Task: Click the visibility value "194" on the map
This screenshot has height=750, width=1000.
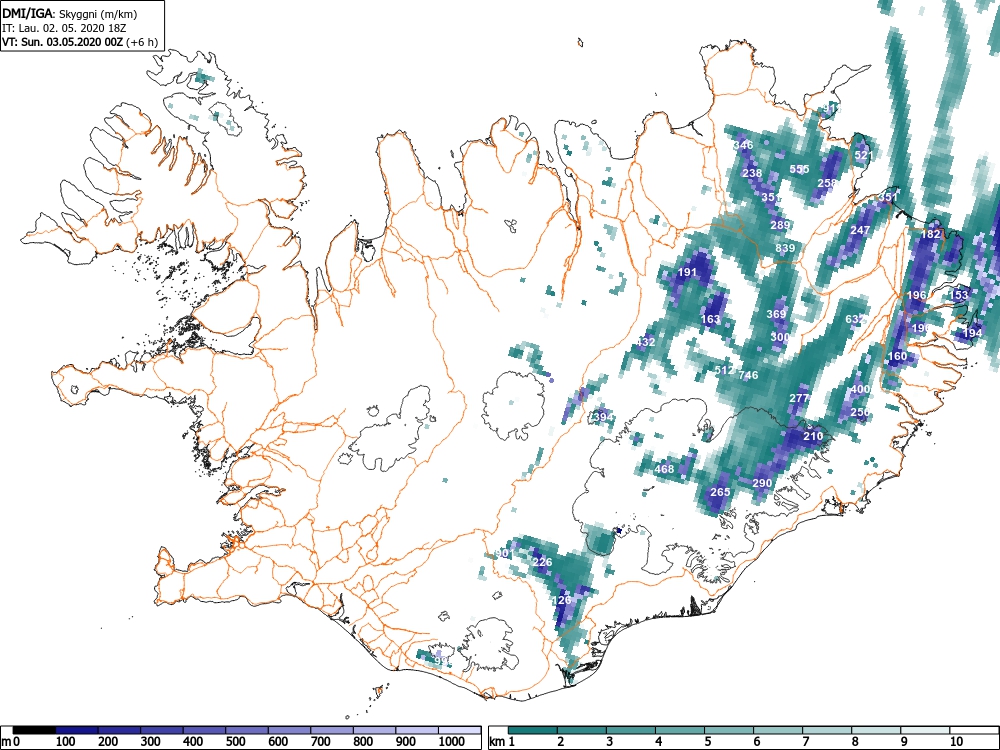Action: (x=973, y=333)
